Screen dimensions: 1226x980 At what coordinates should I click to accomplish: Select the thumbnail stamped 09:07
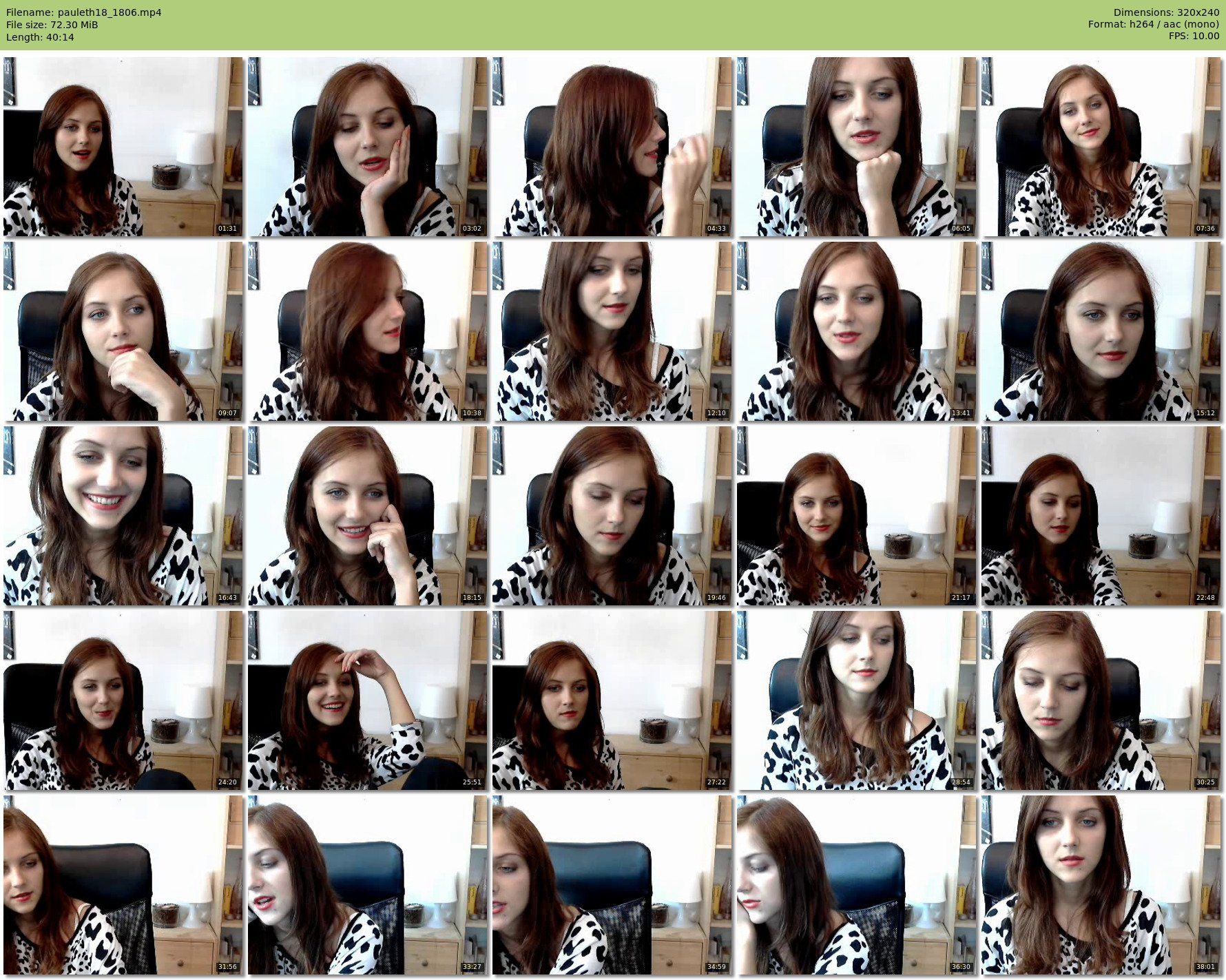[x=123, y=331]
